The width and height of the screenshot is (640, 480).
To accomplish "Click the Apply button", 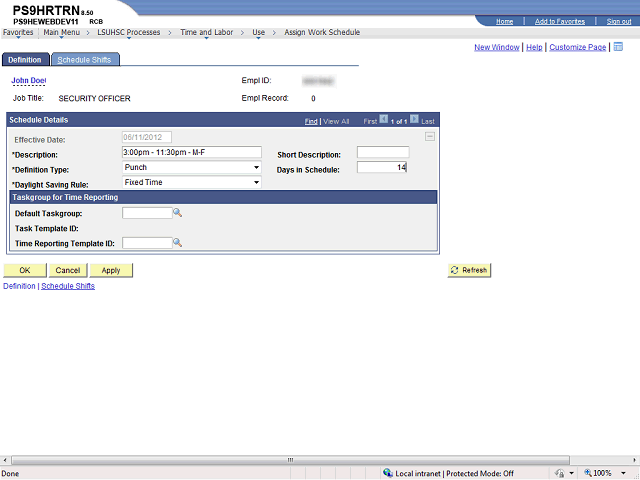I will [111, 270].
